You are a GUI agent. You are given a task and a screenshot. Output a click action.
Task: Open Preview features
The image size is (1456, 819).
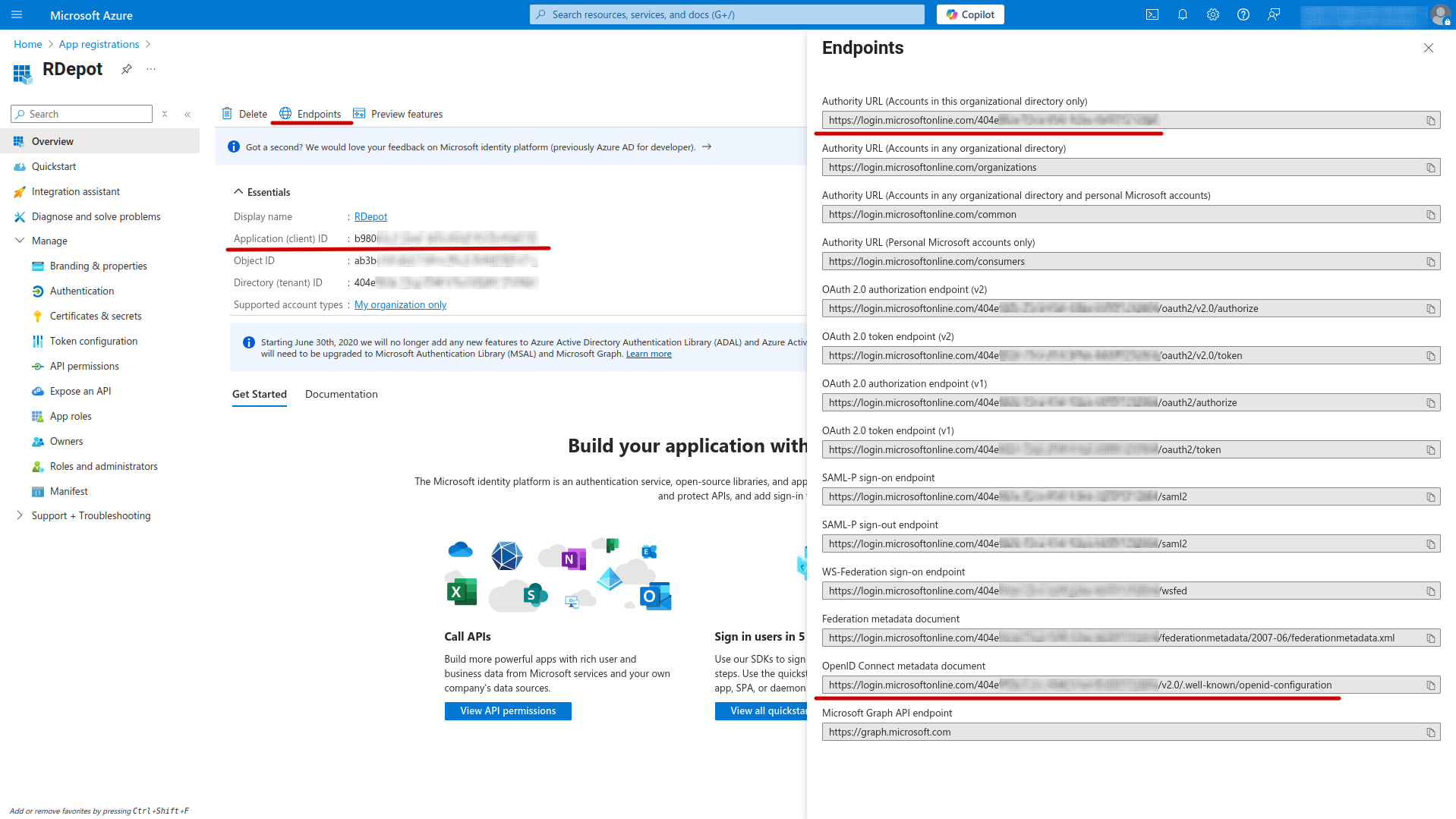coord(398,114)
